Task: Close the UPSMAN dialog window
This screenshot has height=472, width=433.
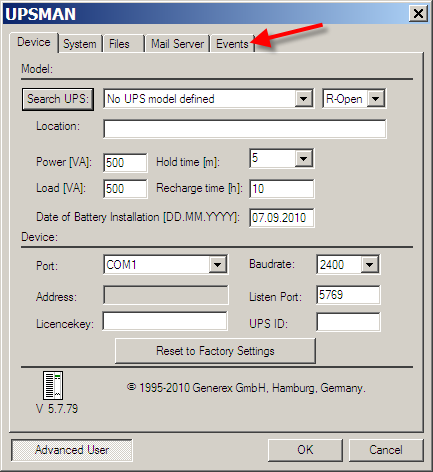Action: (x=418, y=14)
